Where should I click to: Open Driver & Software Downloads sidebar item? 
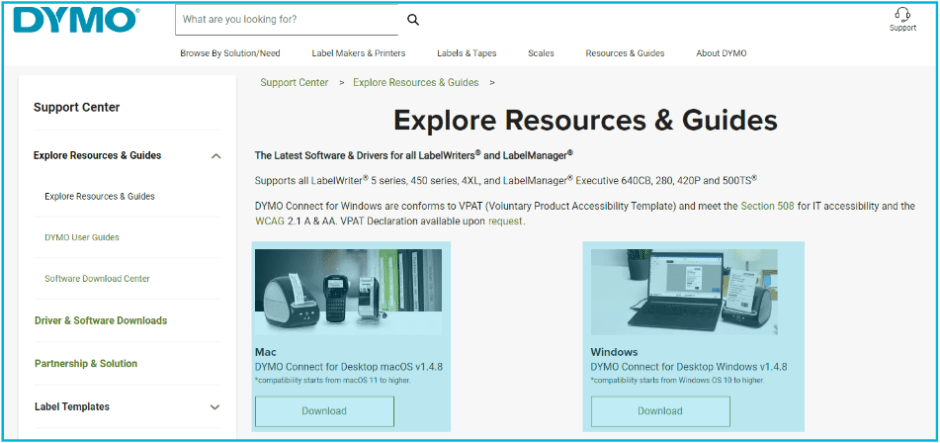(101, 321)
